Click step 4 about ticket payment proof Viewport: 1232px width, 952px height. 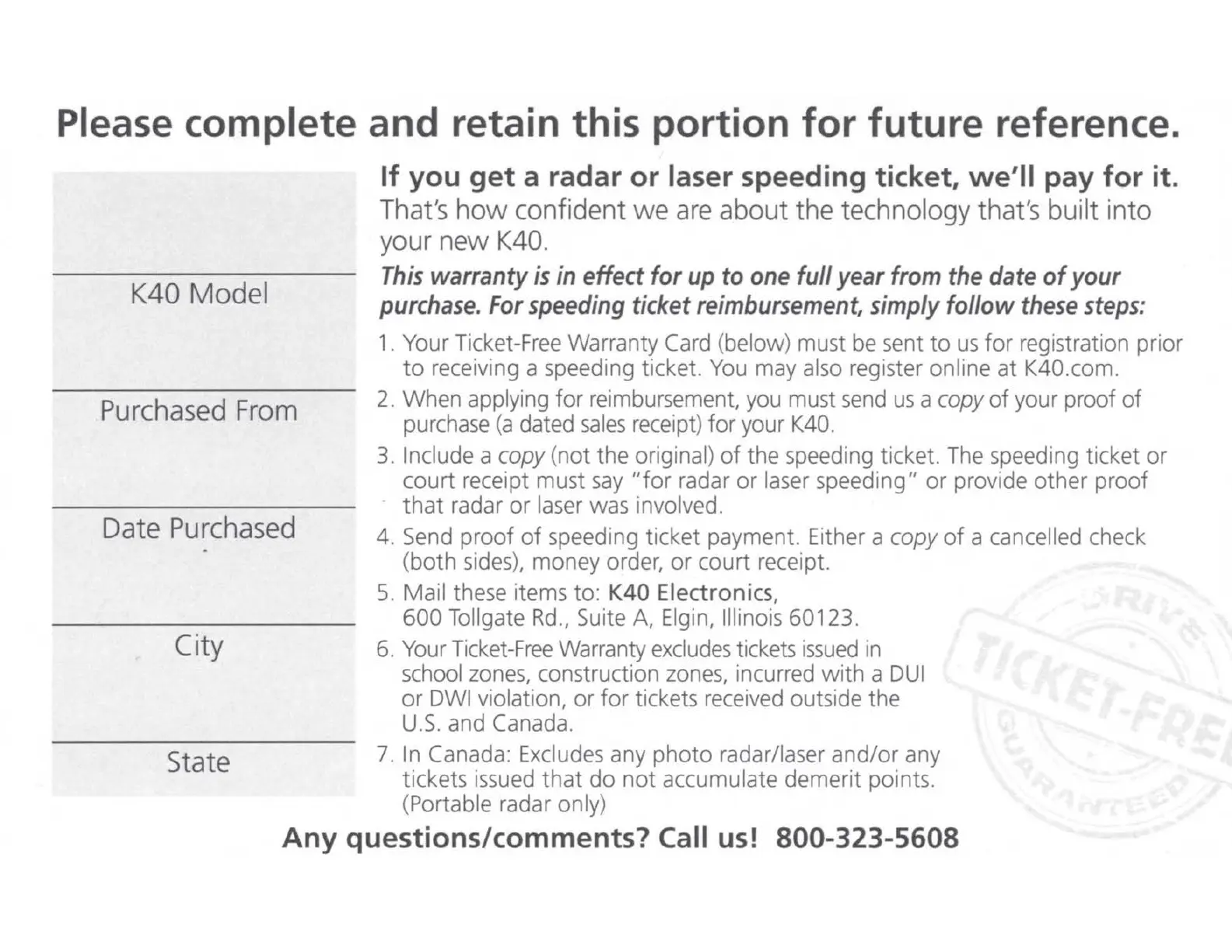(762, 549)
